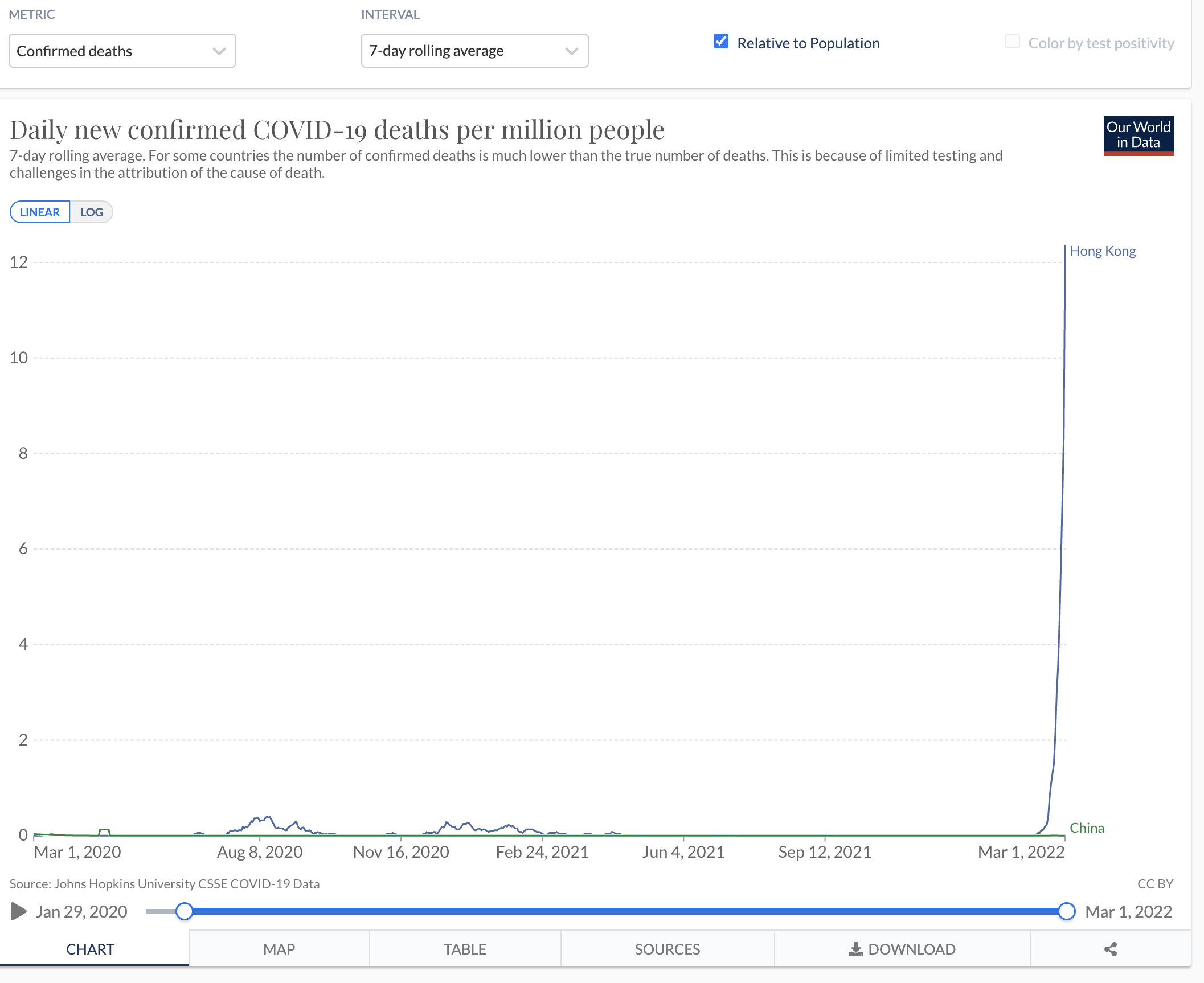Click the Metric dropdown chevron arrow

tap(219, 51)
